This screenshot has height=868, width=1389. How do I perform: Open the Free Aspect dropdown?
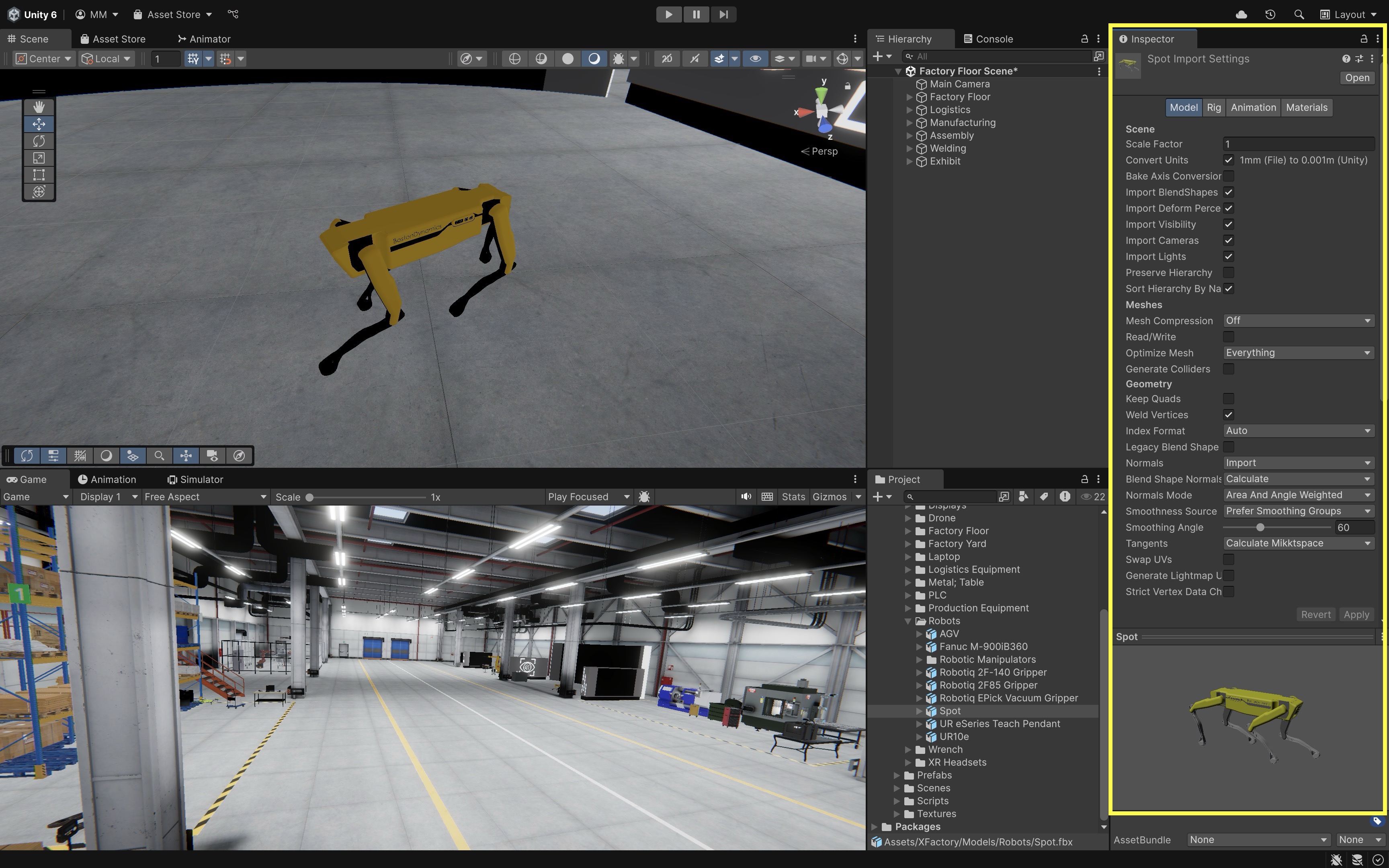pos(205,497)
